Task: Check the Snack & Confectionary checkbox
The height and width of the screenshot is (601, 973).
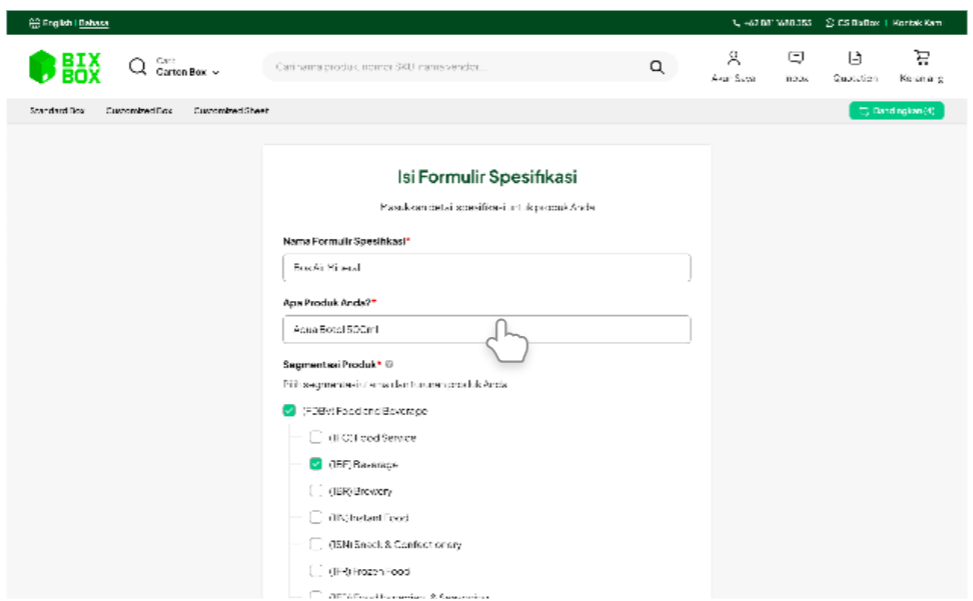Action: click(316, 545)
